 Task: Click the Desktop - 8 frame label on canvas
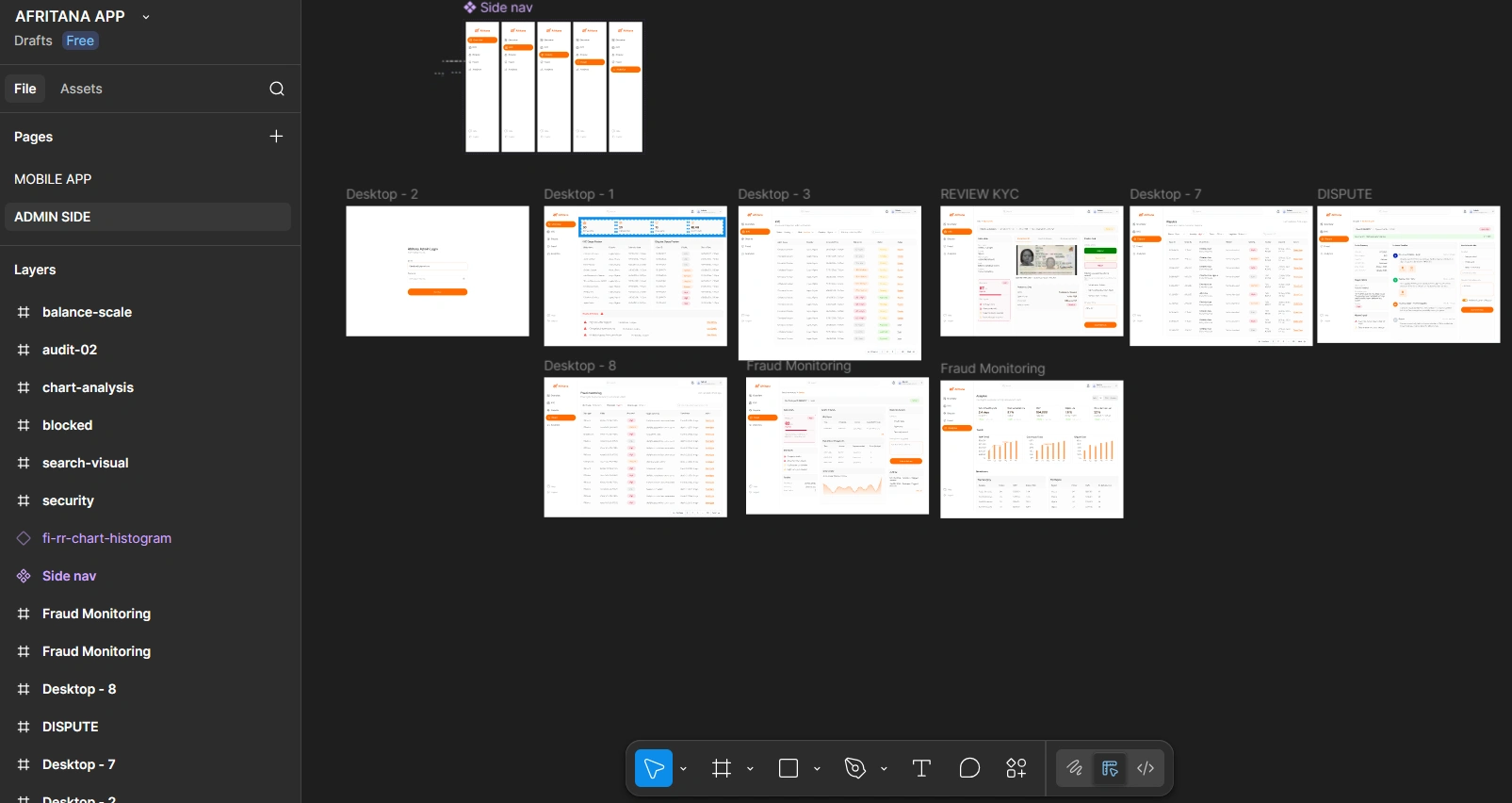pos(579,366)
